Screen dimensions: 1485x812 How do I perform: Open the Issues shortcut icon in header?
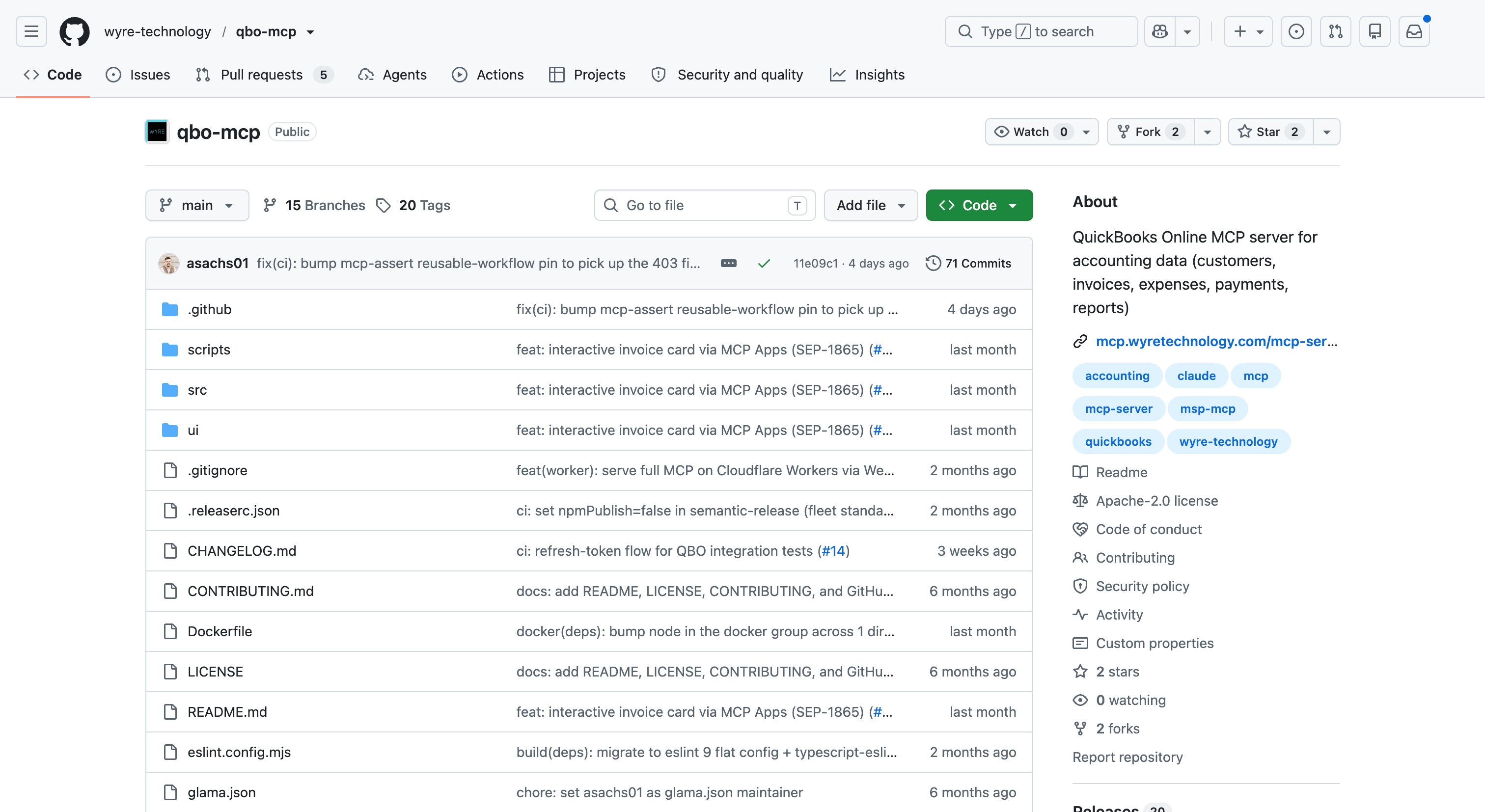pyautogui.click(x=1296, y=31)
